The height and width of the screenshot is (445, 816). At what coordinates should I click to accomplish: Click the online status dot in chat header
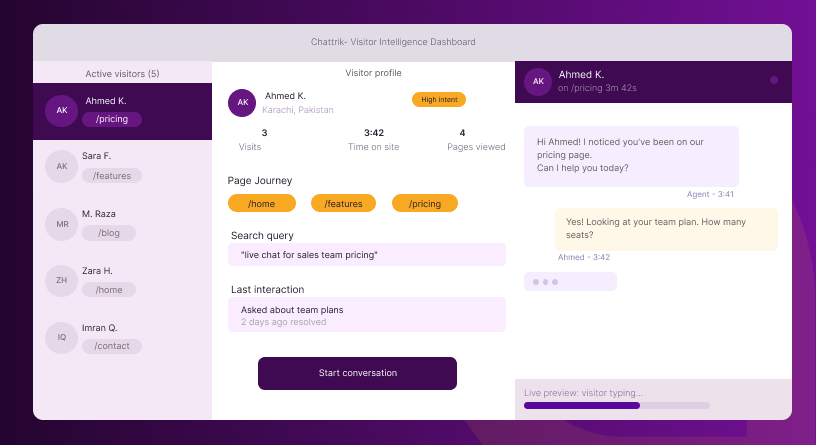tap(774, 80)
